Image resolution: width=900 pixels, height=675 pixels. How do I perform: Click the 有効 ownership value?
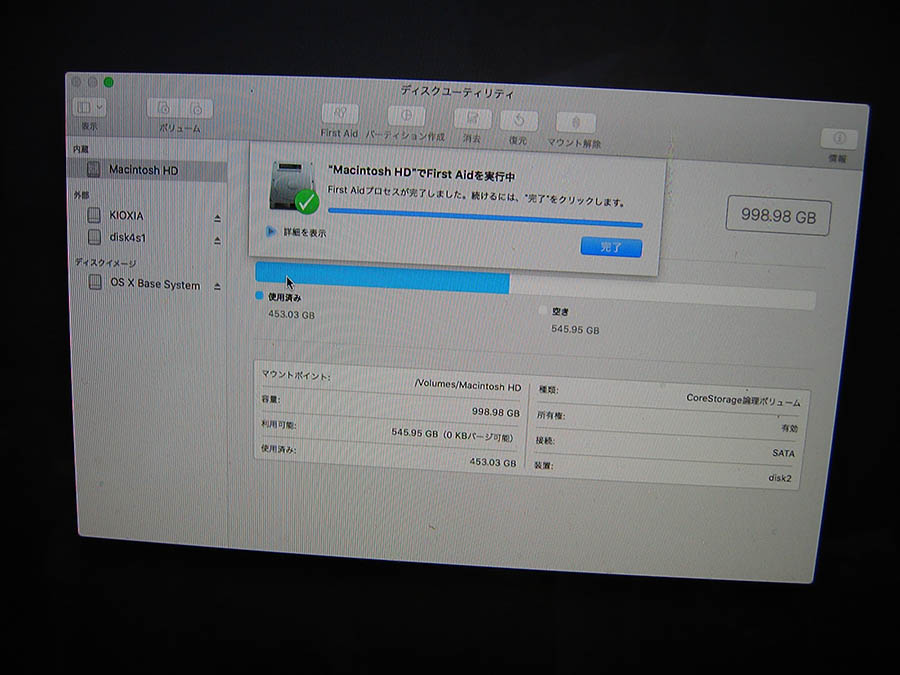click(790, 428)
